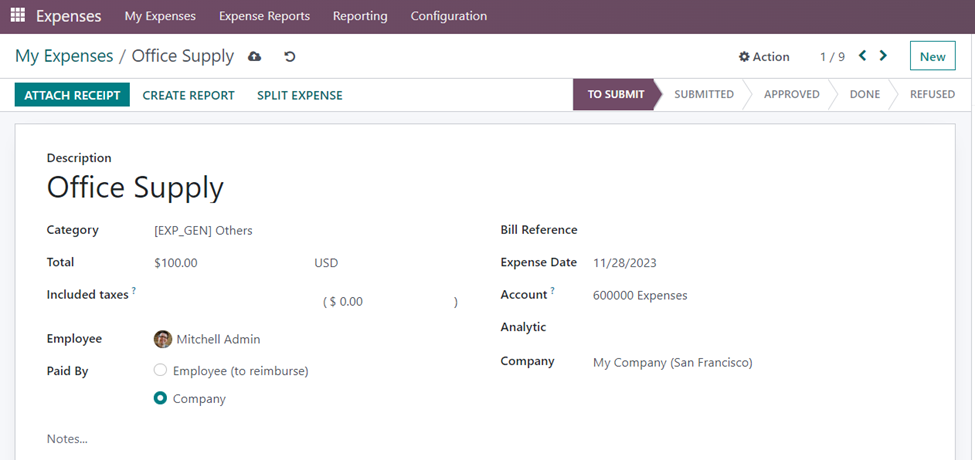Navigate to My Expenses breadcrumb link
Screen dimensions: 975x460
[x=64, y=56]
